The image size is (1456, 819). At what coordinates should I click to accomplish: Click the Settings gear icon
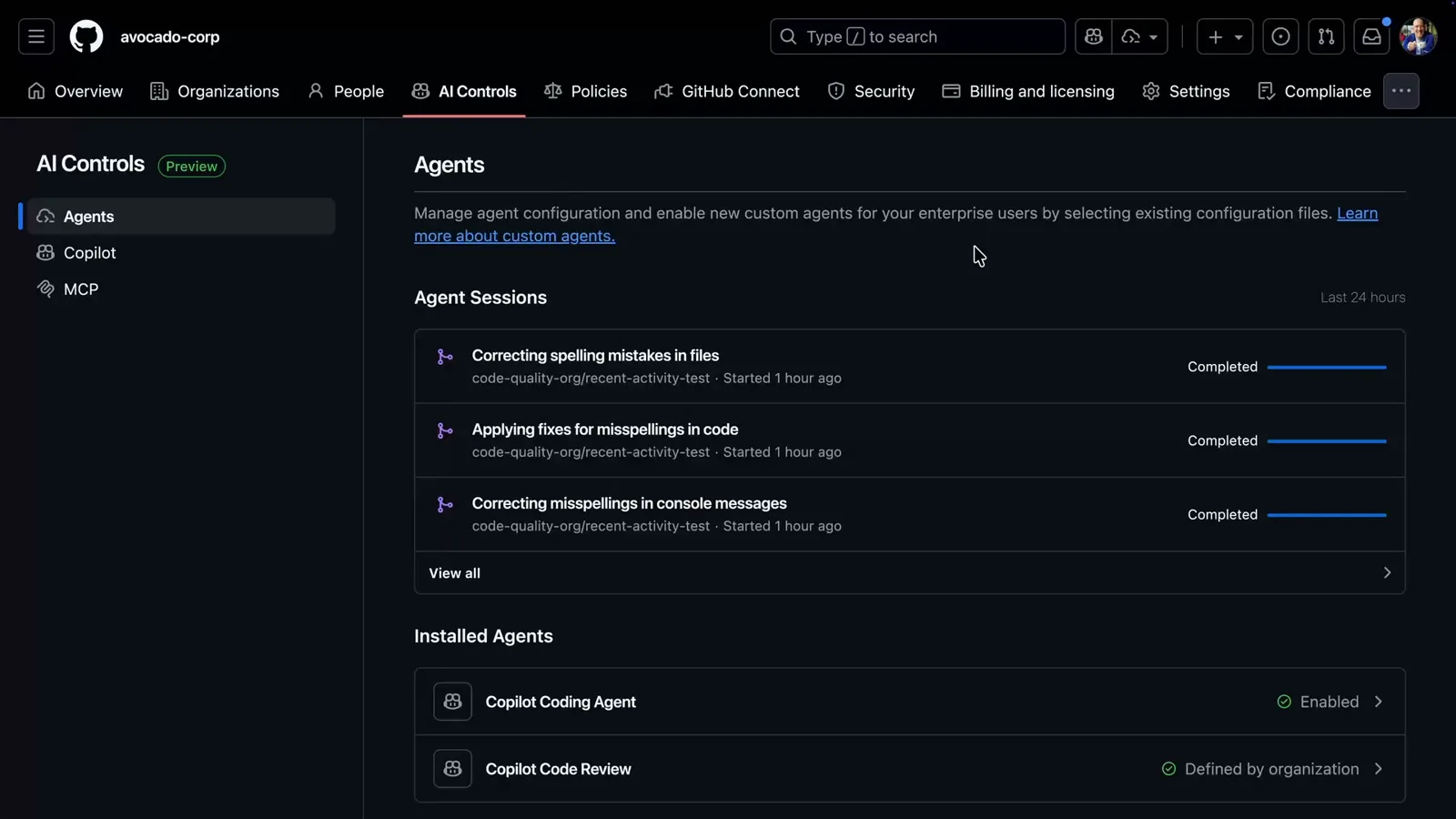click(x=1151, y=91)
